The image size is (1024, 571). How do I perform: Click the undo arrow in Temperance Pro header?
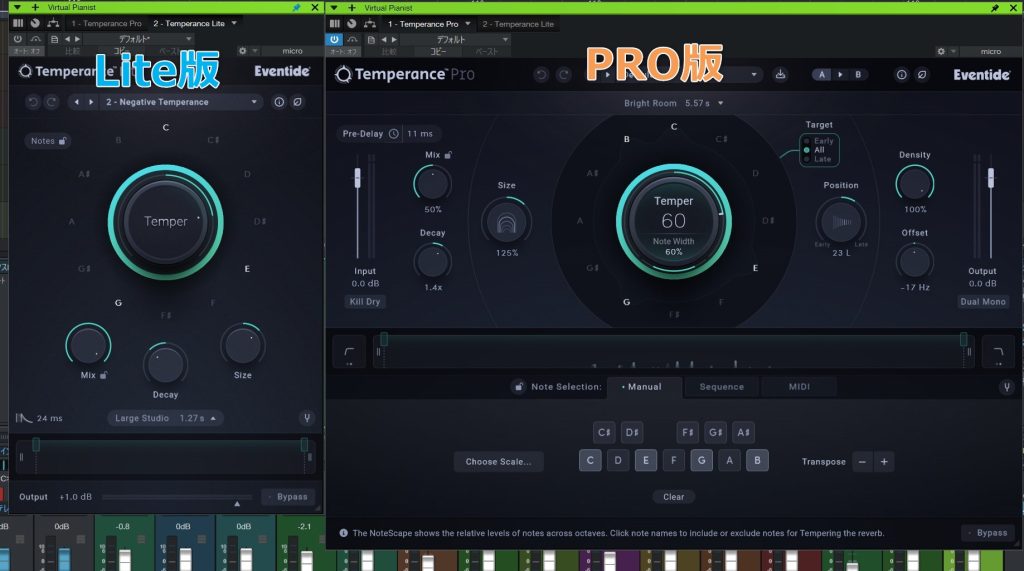pos(541,74)
